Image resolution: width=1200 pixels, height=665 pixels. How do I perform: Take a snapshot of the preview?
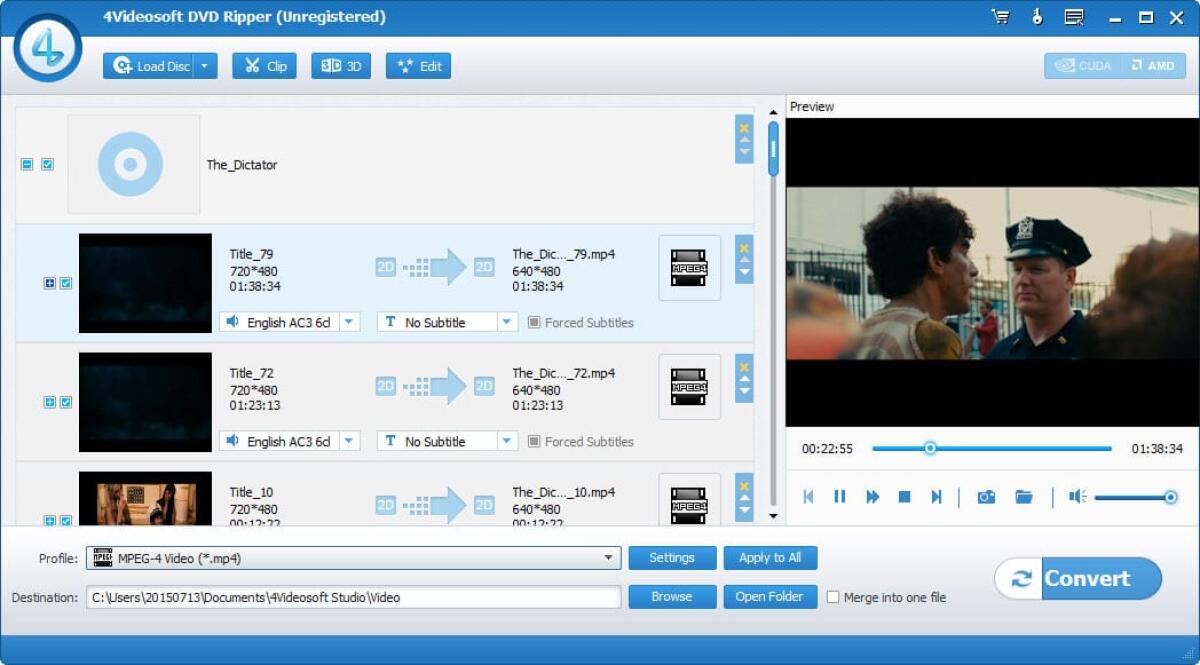point(985,496)
